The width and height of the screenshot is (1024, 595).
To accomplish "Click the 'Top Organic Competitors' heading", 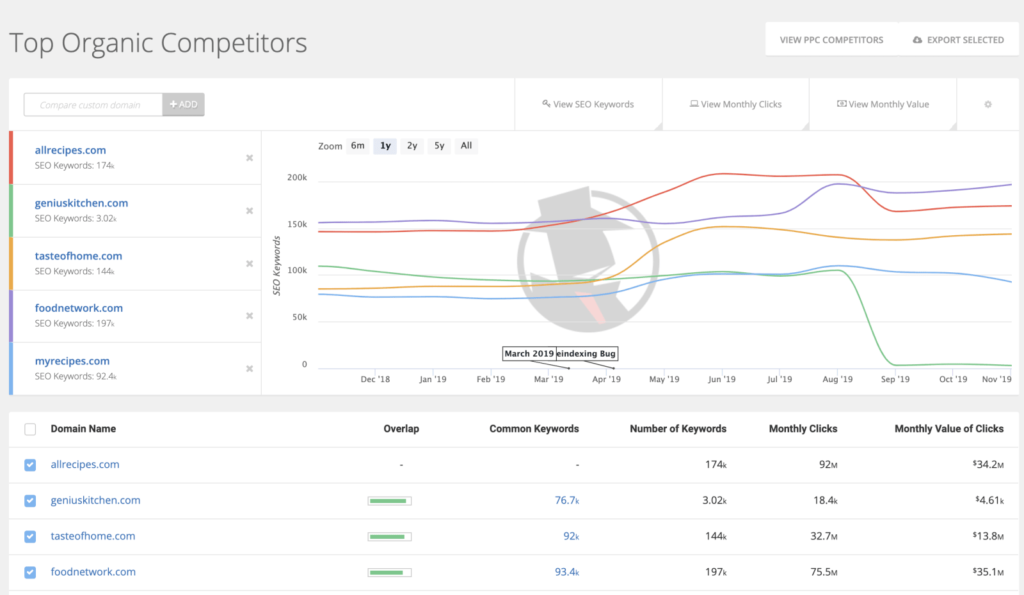I will pos(158,43).
